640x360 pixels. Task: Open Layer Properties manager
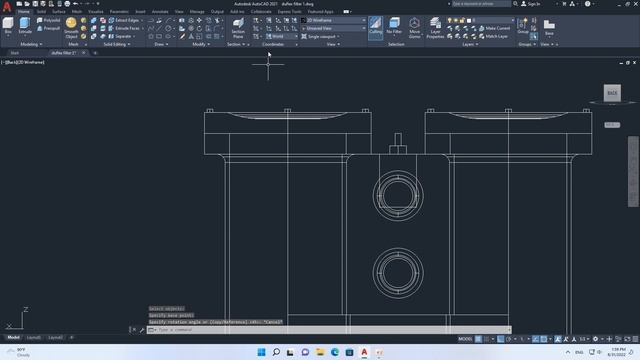(x=435, y=28)
